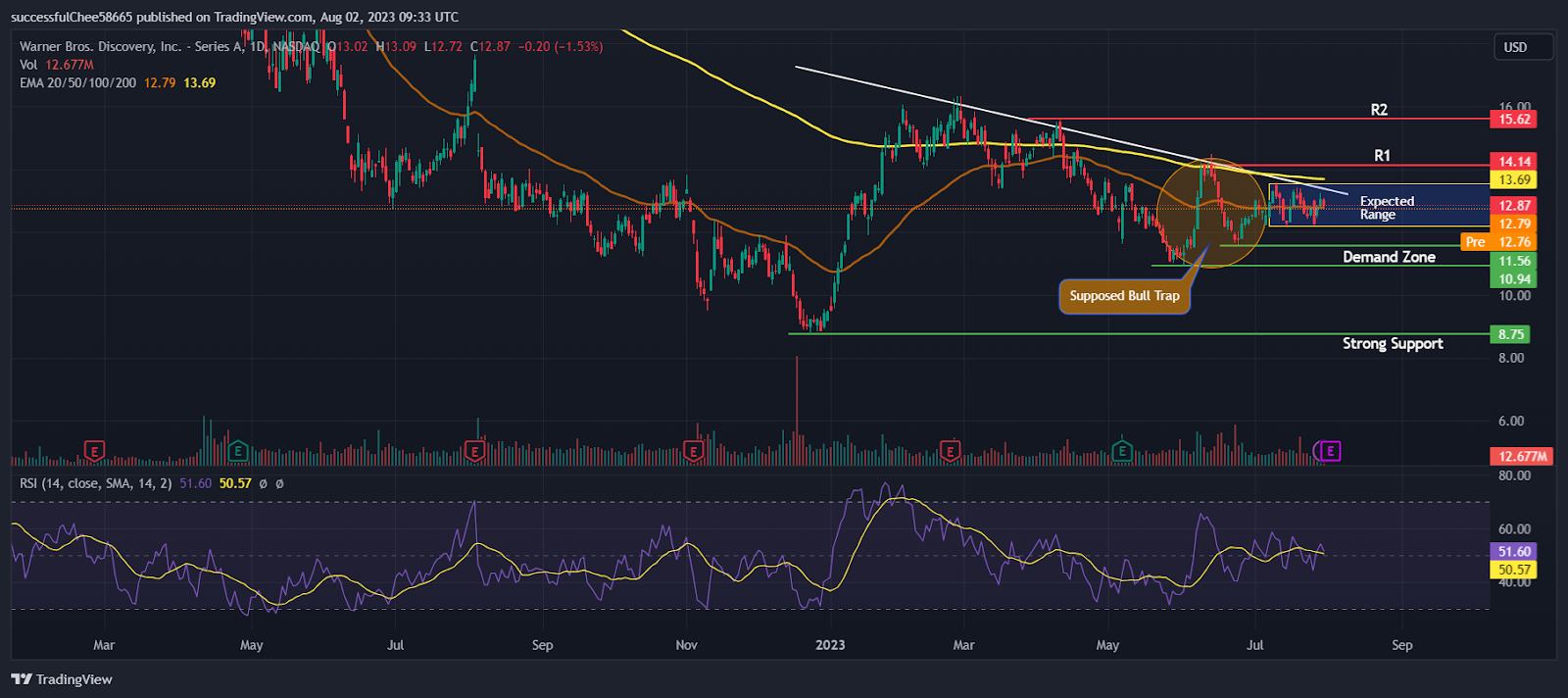
Task: Click the Nov label on the time axis
Action: click(x=687, y=645)
